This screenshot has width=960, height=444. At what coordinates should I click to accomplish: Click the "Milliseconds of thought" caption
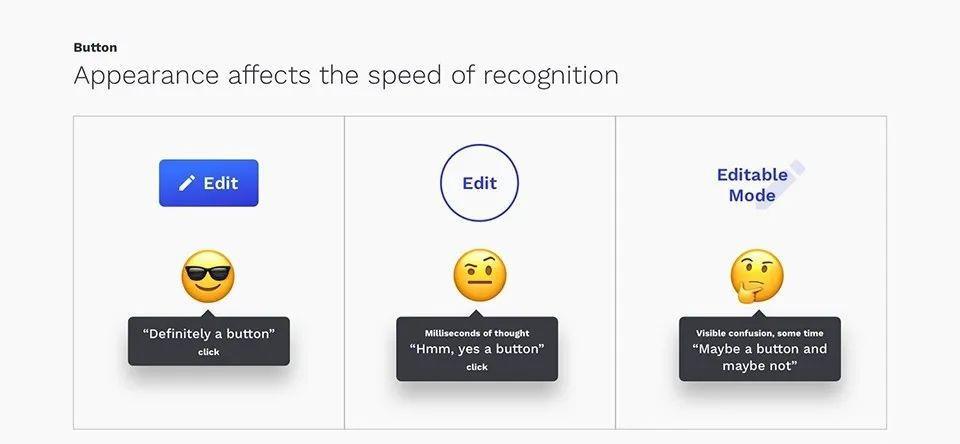(x=477, y=333)
